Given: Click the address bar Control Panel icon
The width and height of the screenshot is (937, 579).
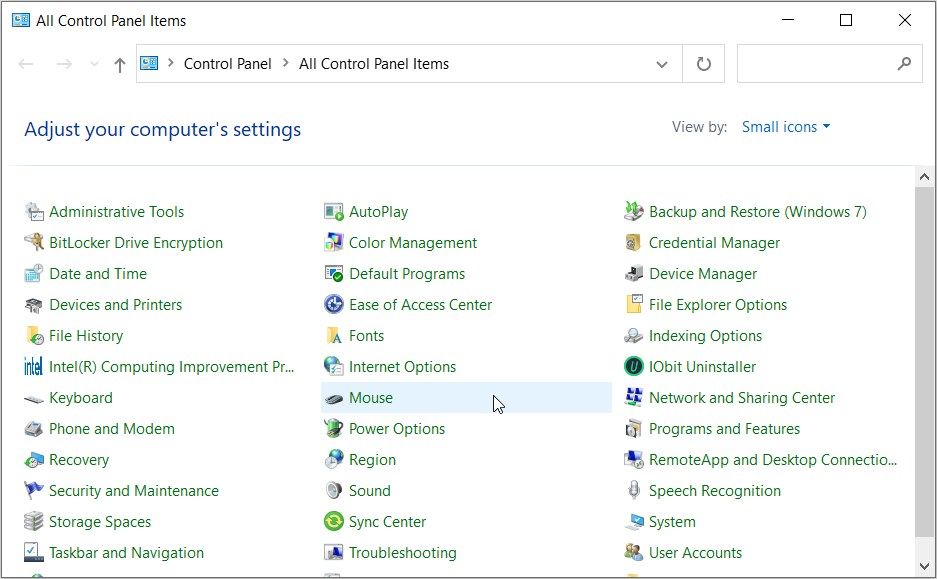Looking at the screenshot, I should pyautogui.click(x=149, y=63).
